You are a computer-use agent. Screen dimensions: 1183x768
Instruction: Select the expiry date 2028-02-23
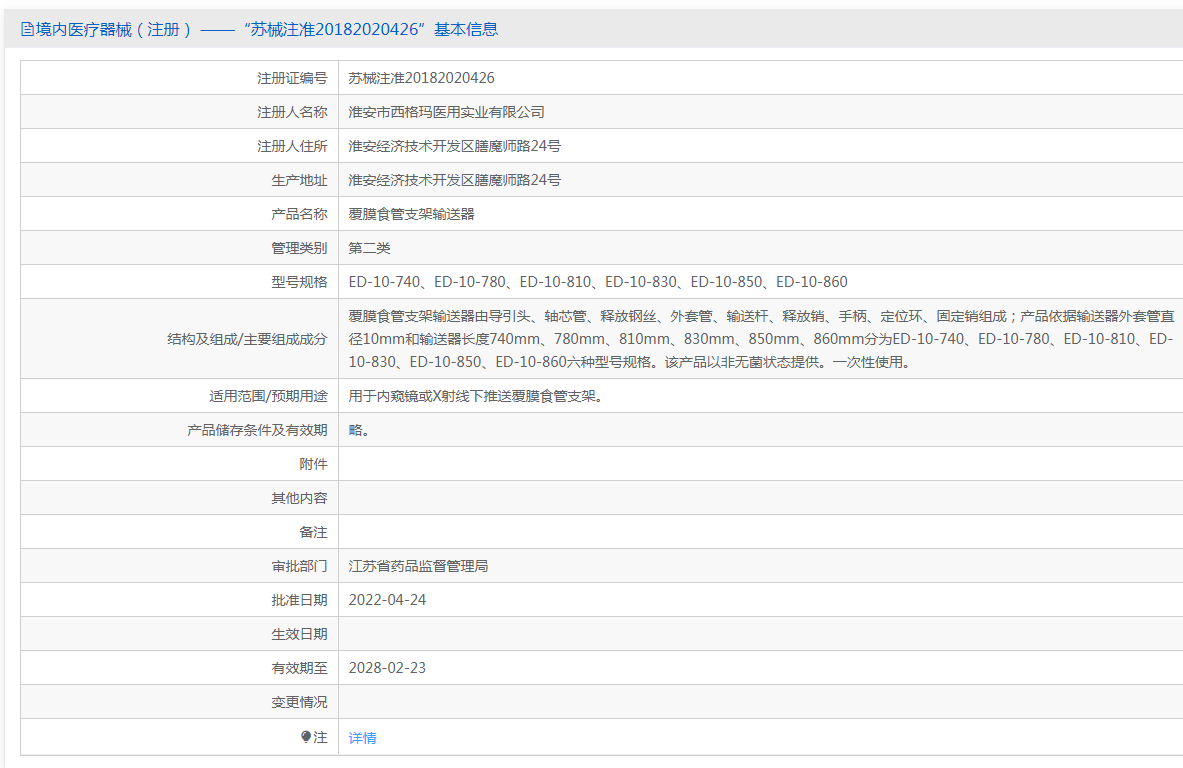[387, 668]
